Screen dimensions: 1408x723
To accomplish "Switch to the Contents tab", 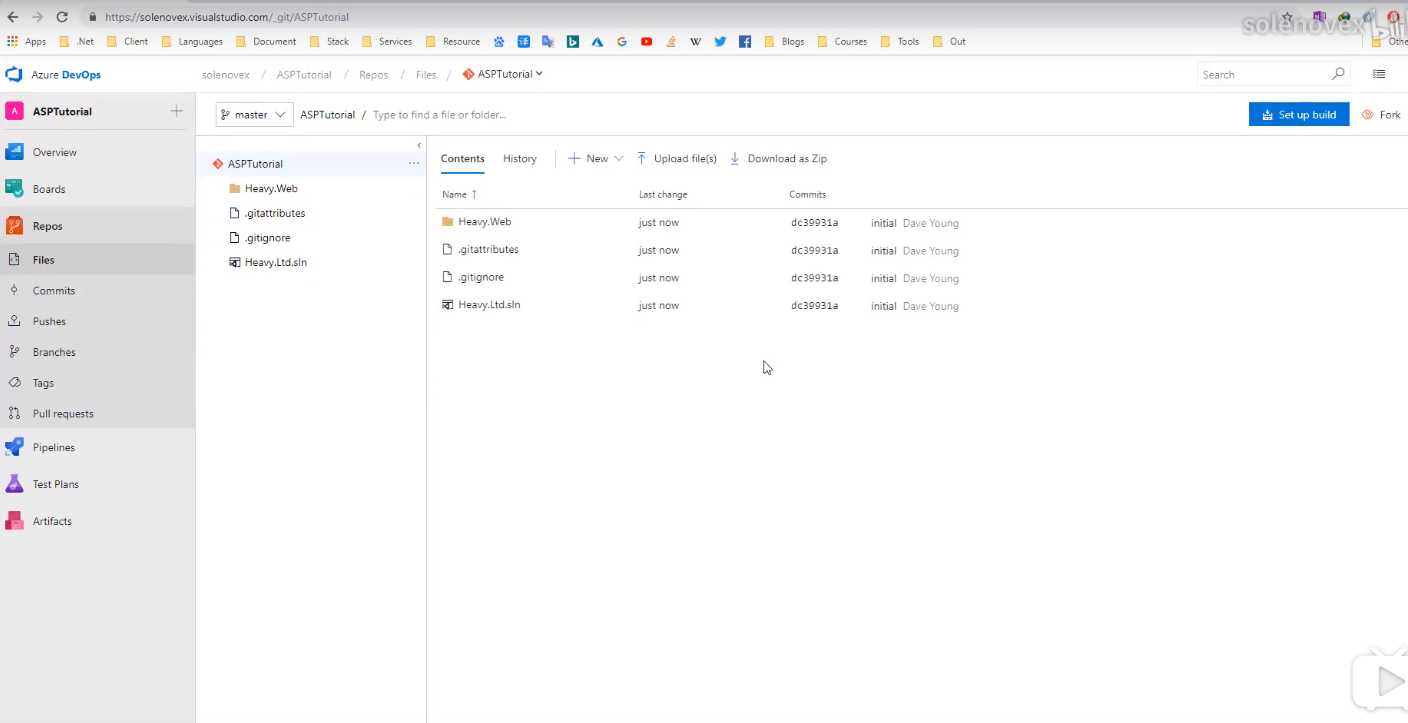I will click(x=462, y=158).
